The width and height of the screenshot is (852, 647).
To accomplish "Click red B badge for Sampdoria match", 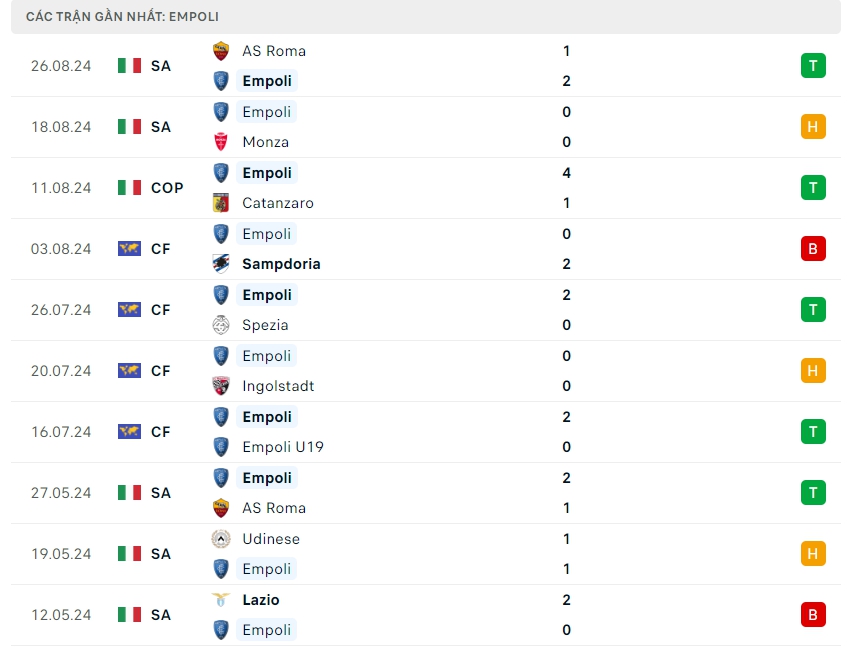I will [x=813, y=249].
